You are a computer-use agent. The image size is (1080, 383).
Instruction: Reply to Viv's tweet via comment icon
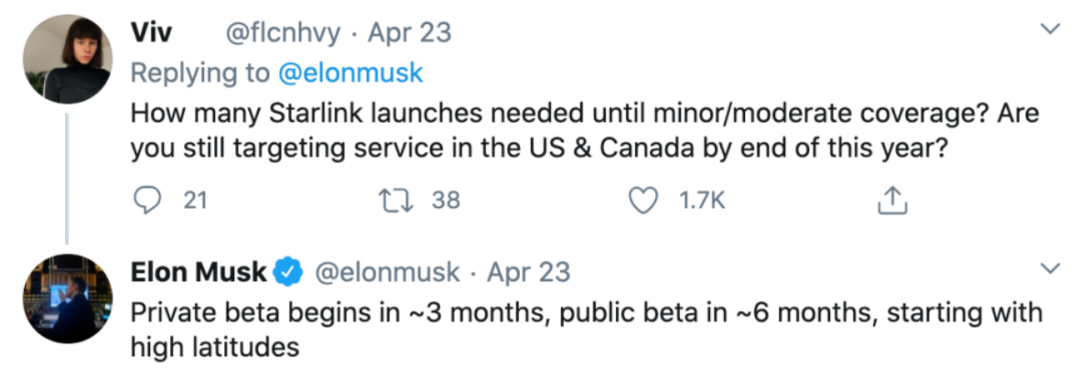[x=146, y=200]
